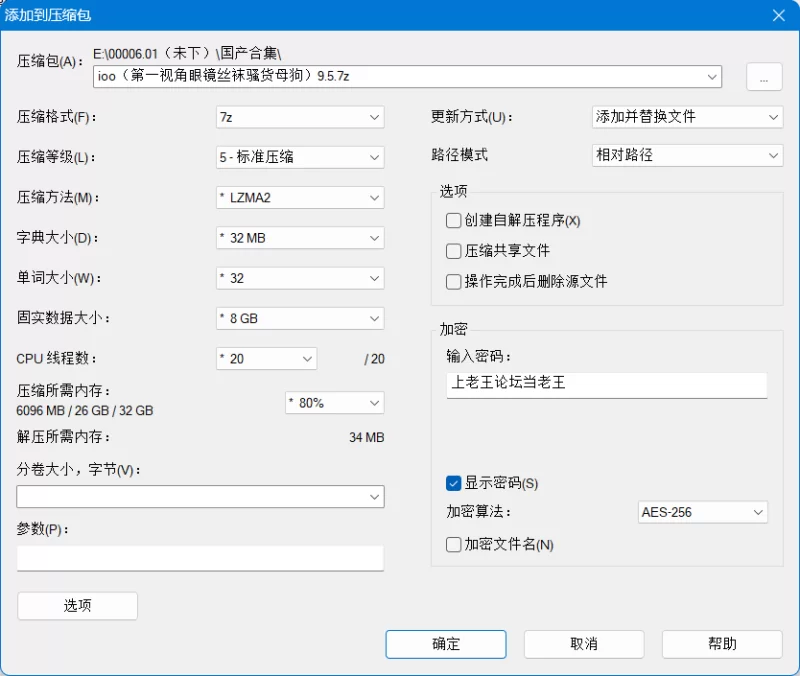Open 帮助 for this dialog

coord(722,644)
